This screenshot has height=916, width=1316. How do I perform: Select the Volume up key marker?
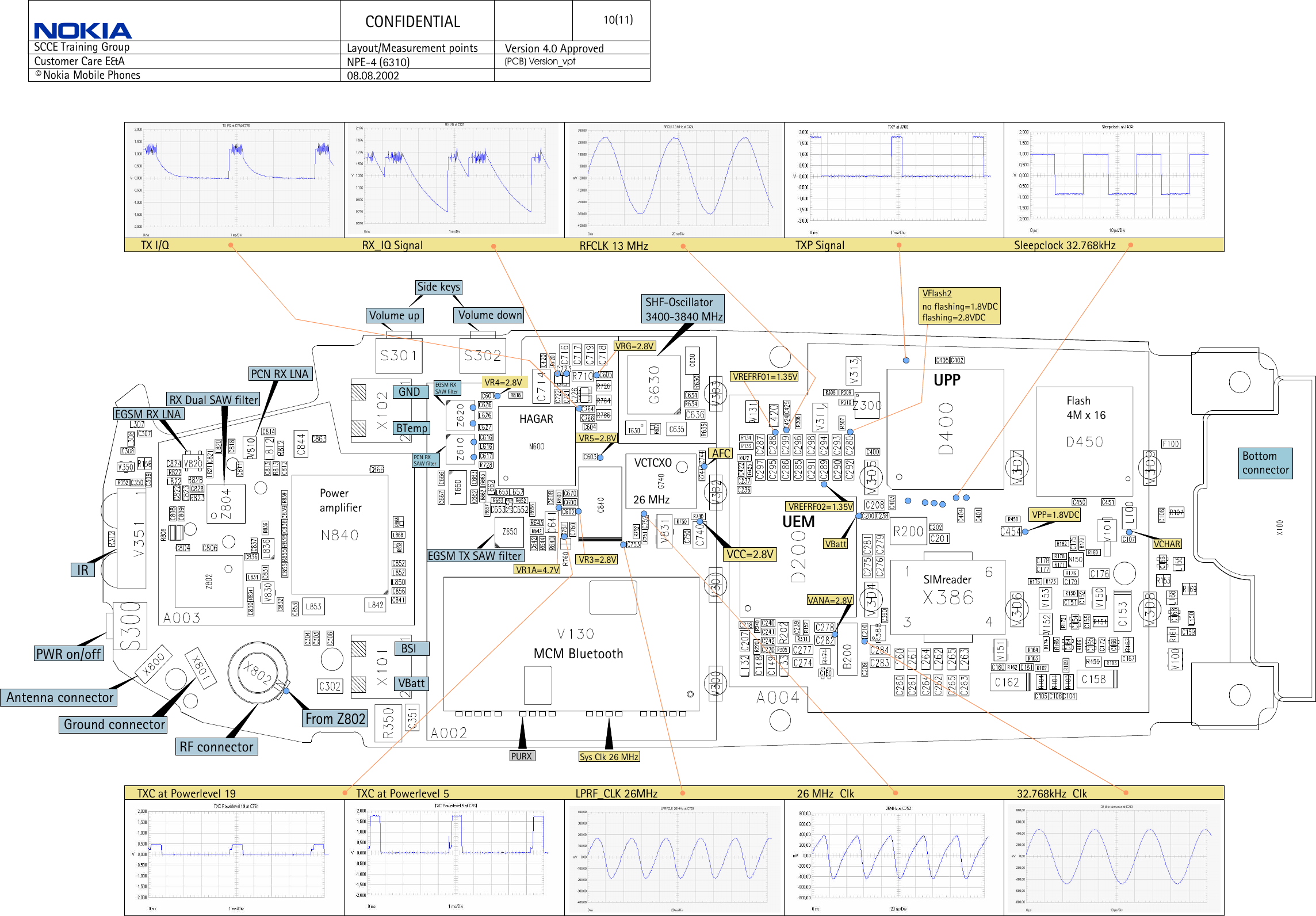pos(394,315)
